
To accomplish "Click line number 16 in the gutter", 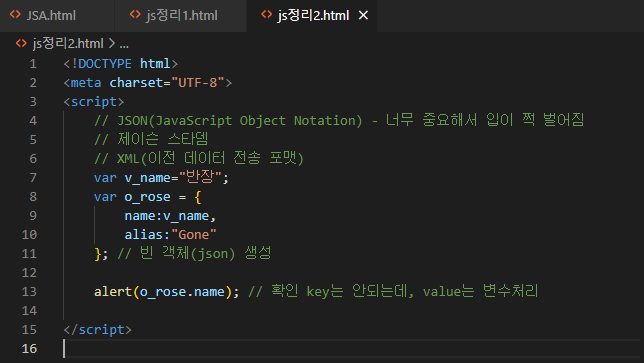I will 29,349.
